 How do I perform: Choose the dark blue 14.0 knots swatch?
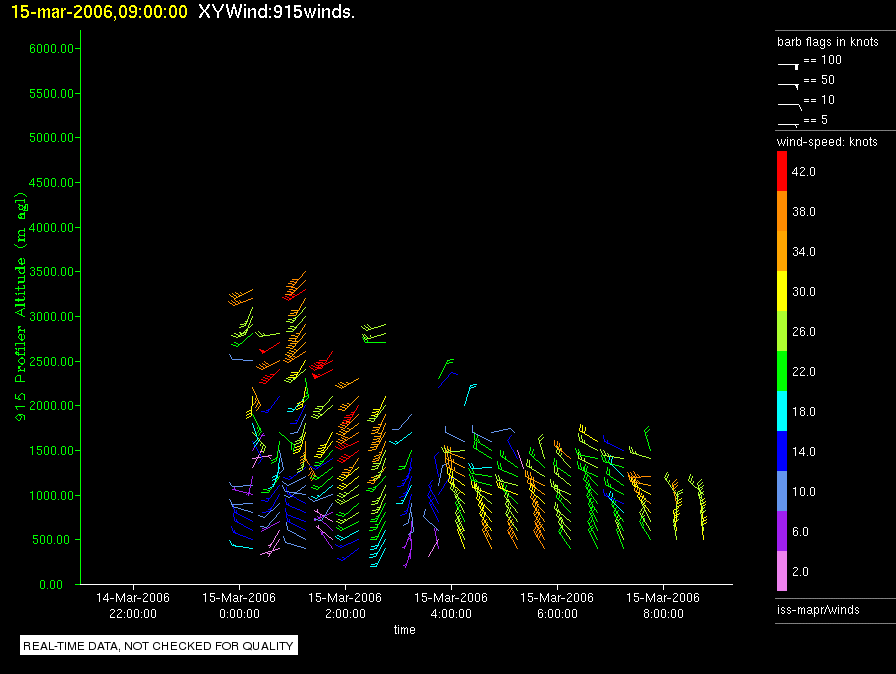click(x=782, y=451)
